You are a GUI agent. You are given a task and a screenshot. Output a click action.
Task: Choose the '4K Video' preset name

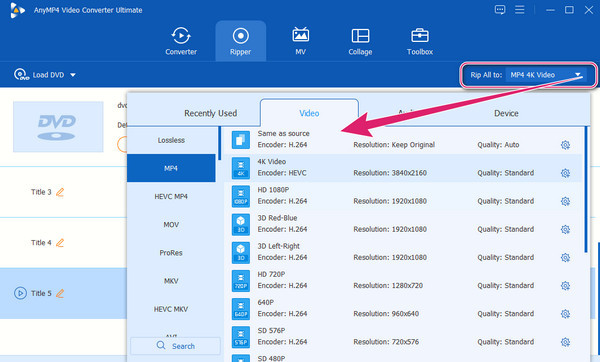click(x=272, y=161)
